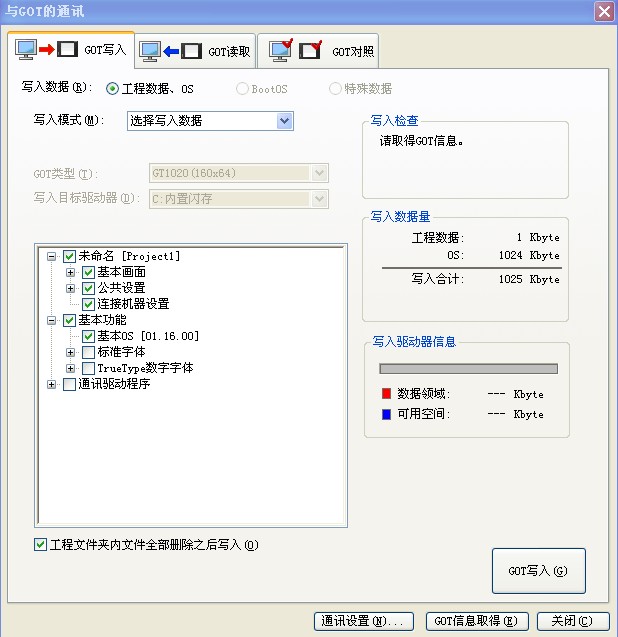The width and height of the screenshot is (618, 637).
Task: Click the red 数据领域 legend square
Action: [387, 394]
